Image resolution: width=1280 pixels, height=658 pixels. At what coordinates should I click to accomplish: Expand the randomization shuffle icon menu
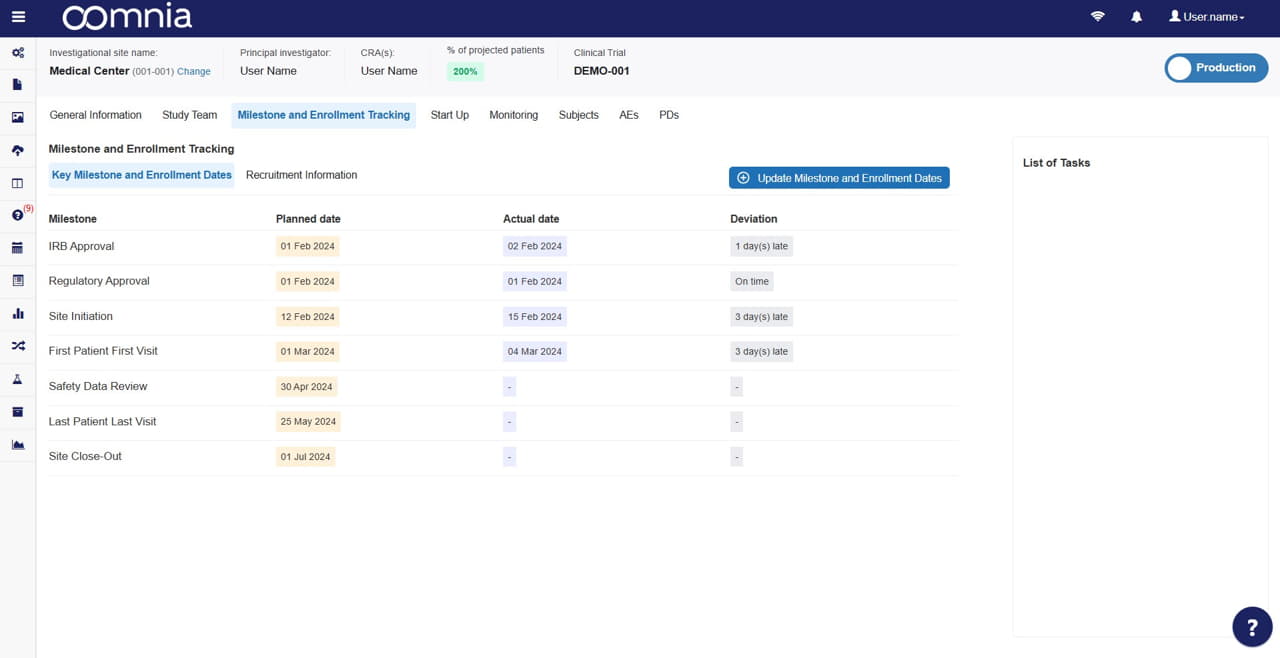tap(16, 346)
